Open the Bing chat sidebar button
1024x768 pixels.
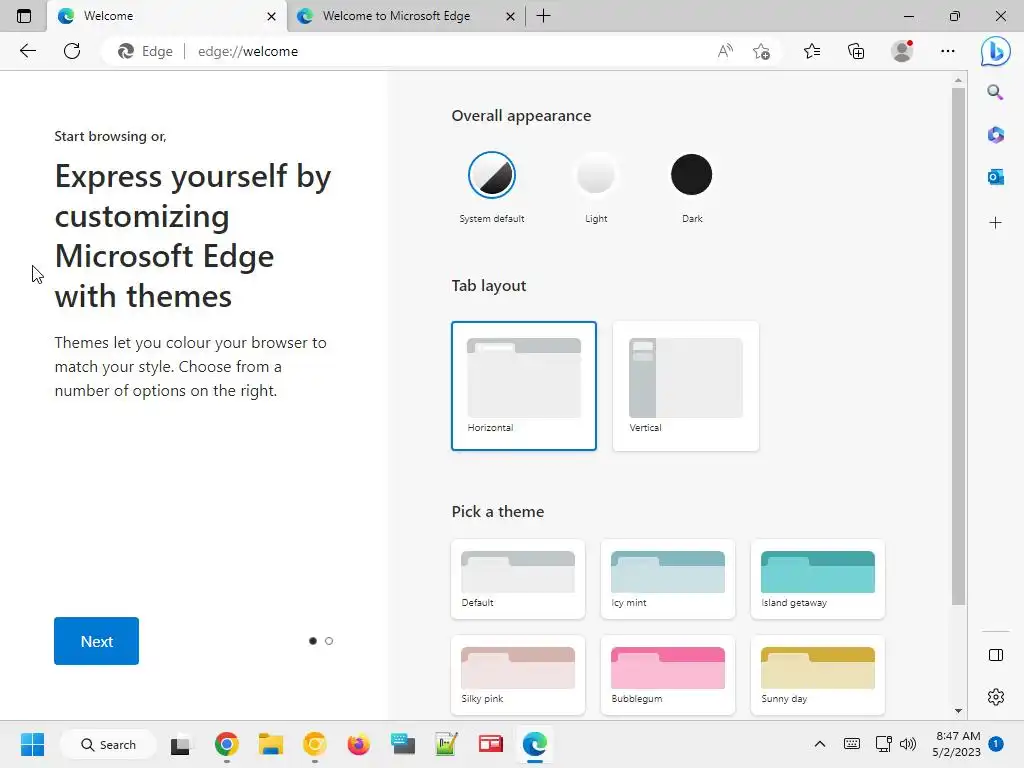[x=995, y=51]
